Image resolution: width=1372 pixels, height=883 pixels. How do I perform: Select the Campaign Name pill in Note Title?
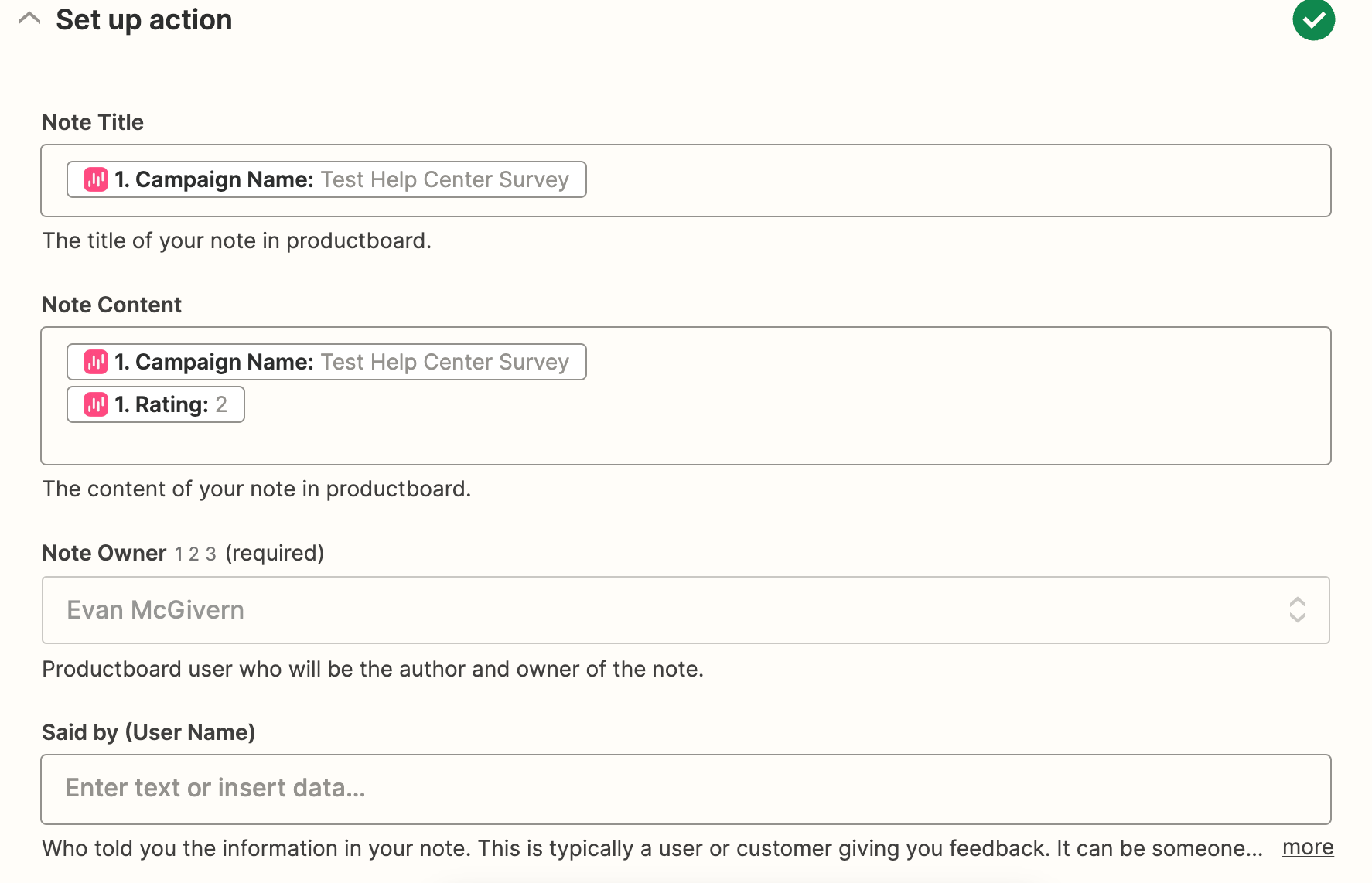[x=326, y=179]
